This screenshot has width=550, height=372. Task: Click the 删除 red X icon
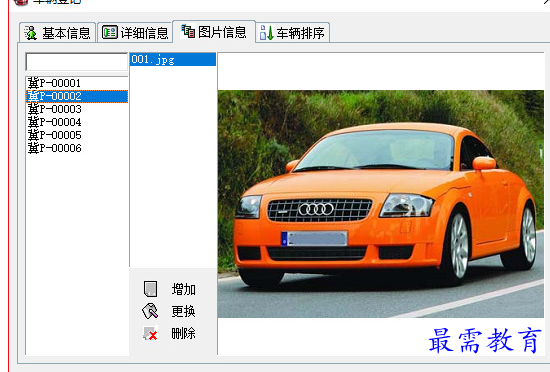click(150, 333)
